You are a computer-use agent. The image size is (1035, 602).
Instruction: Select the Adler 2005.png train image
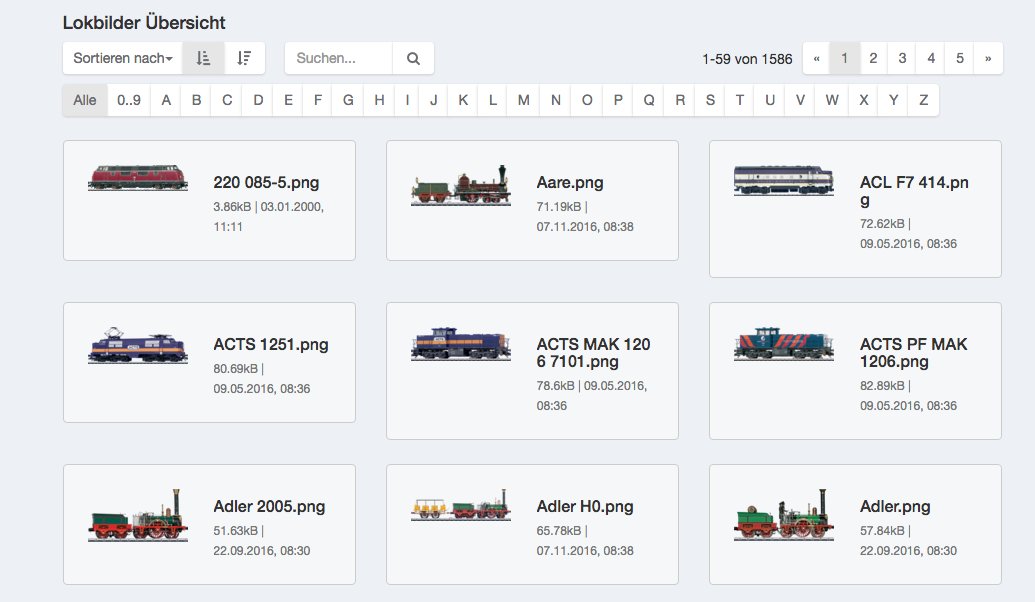[x=137, y=517]
